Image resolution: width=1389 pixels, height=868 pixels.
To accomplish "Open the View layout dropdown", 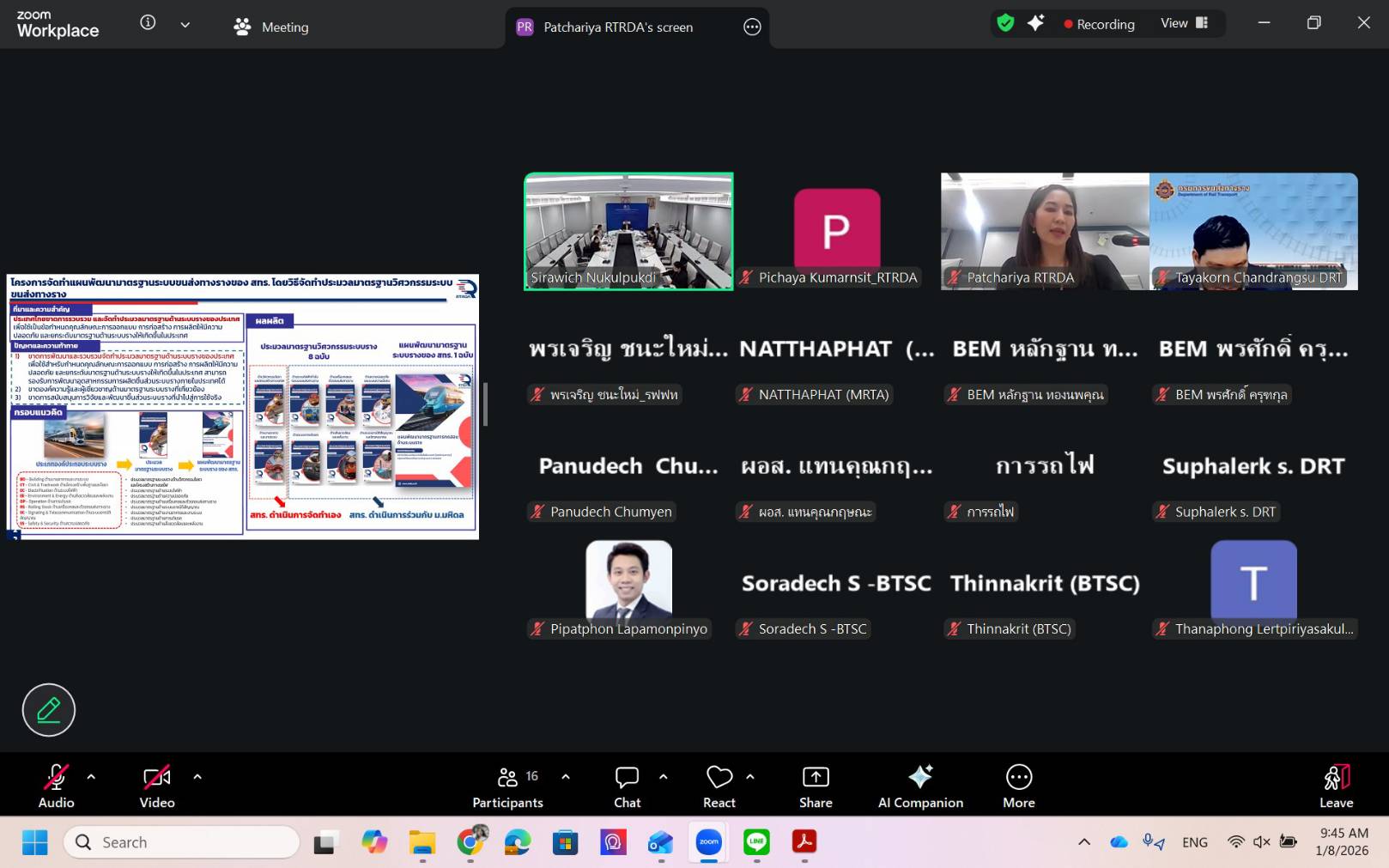I will pyautogui.click(x=1185, y=24).
